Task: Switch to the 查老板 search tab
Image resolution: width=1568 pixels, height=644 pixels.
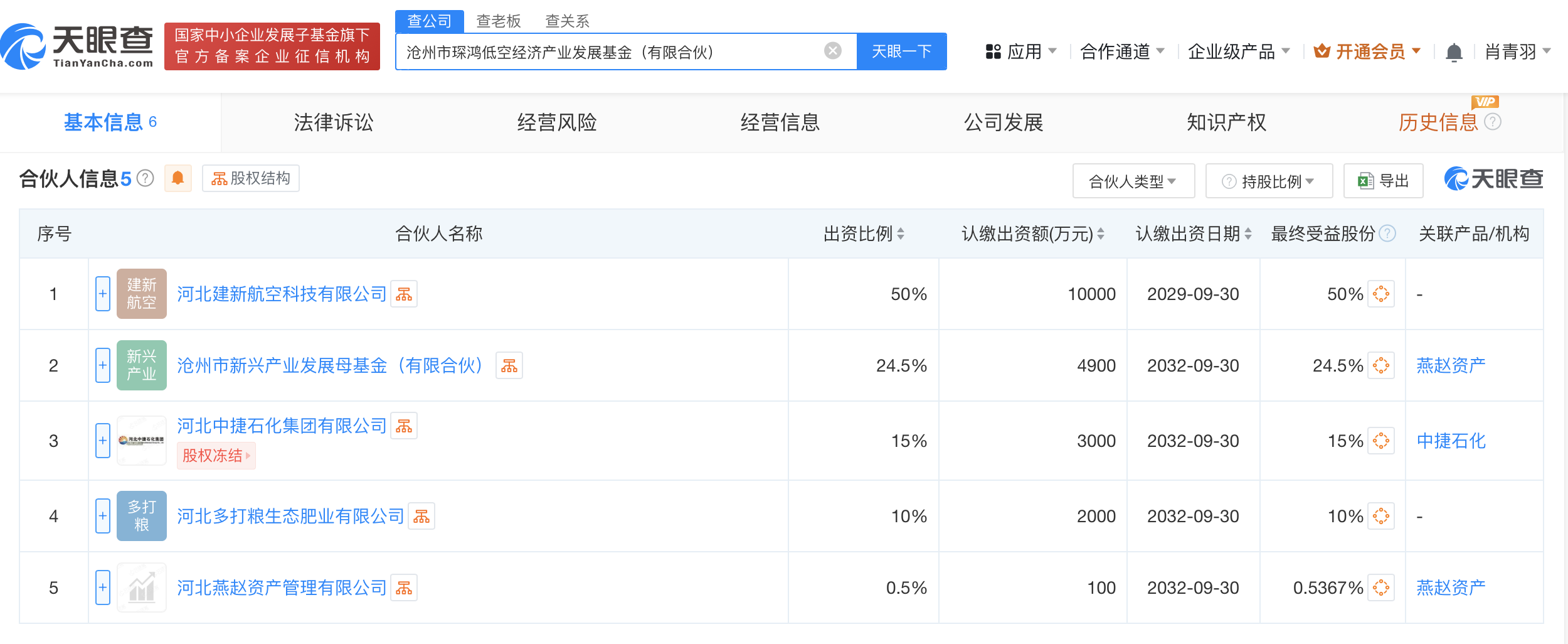Action: tap(498, 21)
